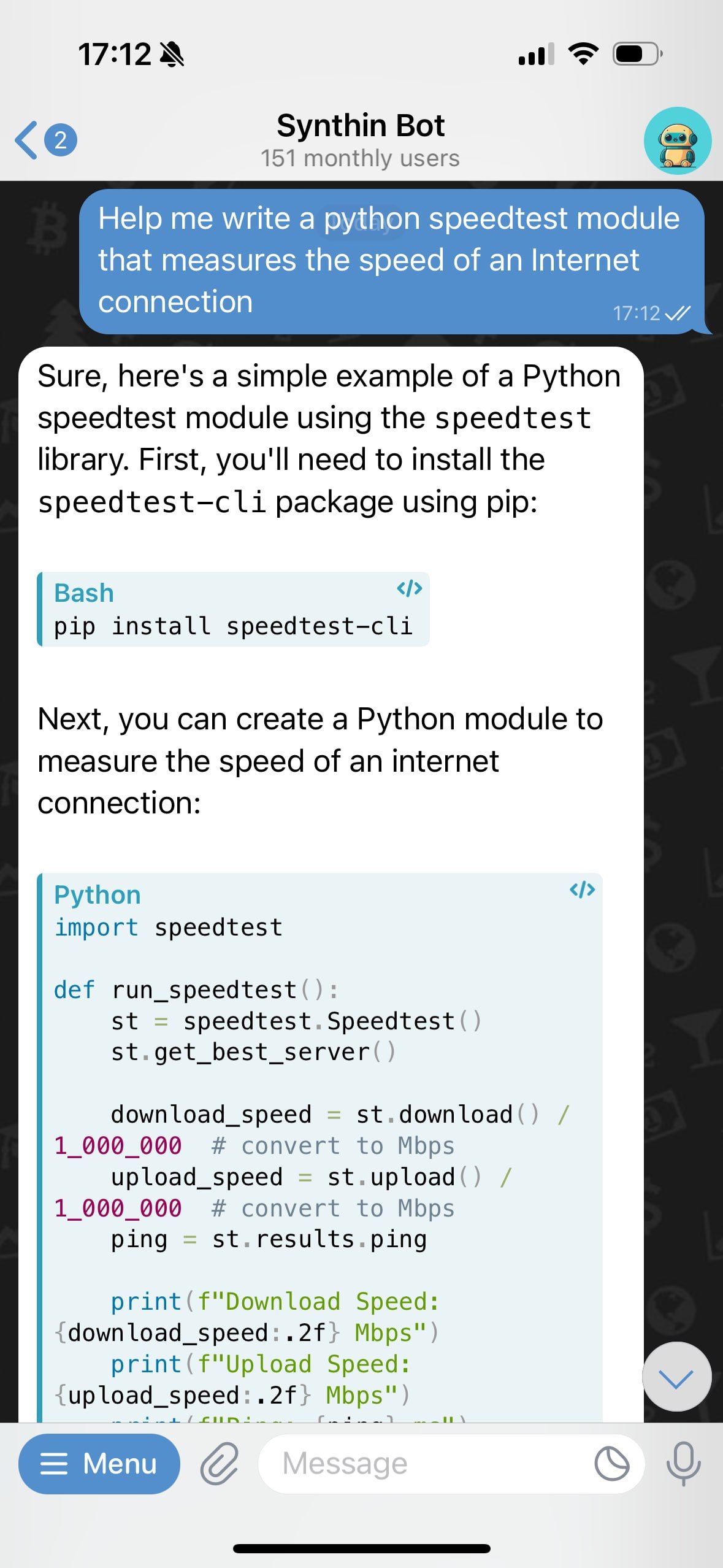
Task: Copy the Bash code block via code icon
Action: point(409,589)
